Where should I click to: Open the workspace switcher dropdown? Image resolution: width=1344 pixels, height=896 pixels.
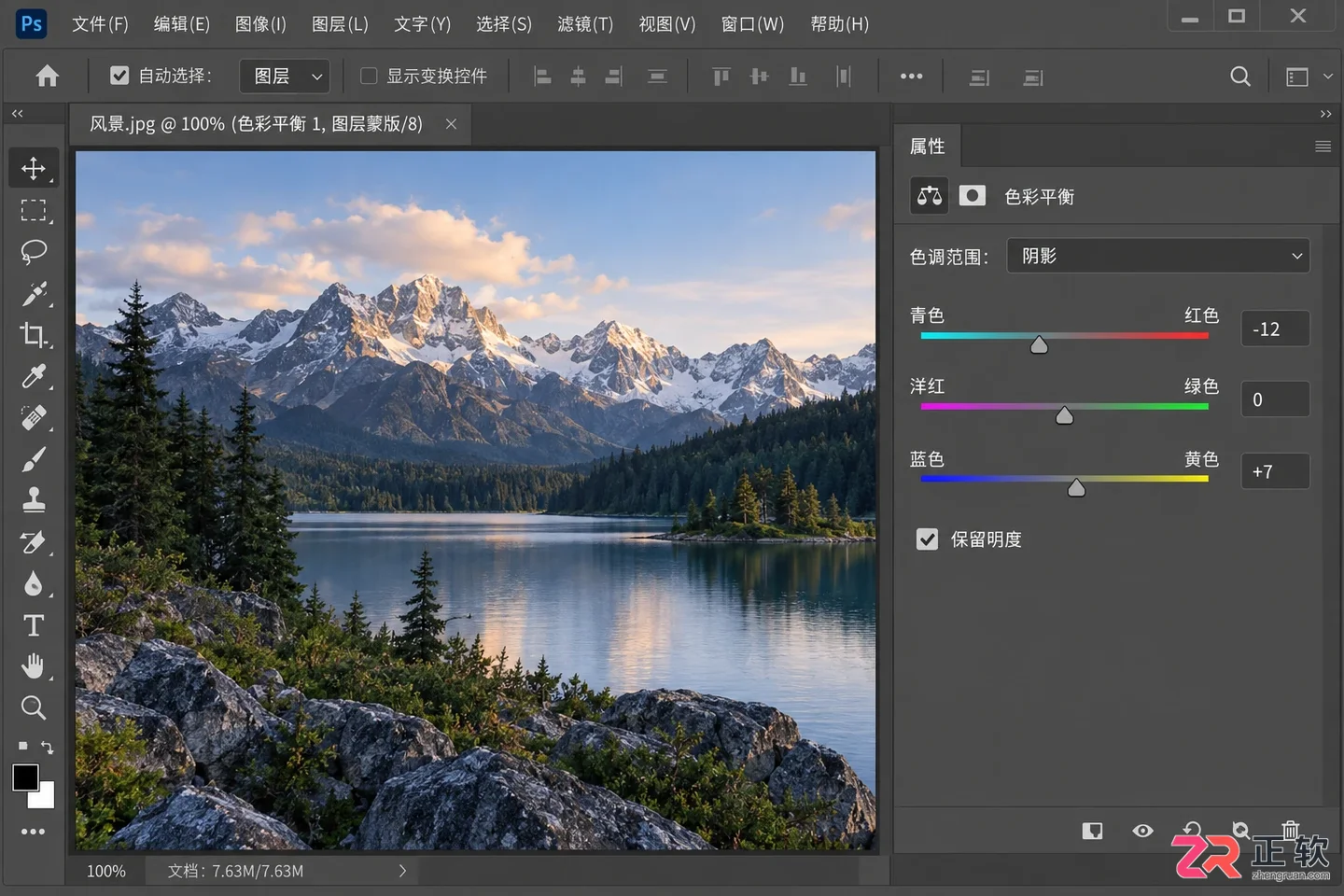pos(1308,77)
